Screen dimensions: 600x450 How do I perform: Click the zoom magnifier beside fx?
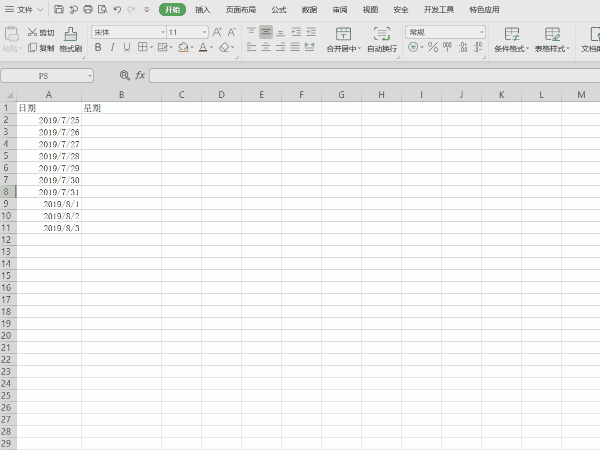(x=124, y=75)
